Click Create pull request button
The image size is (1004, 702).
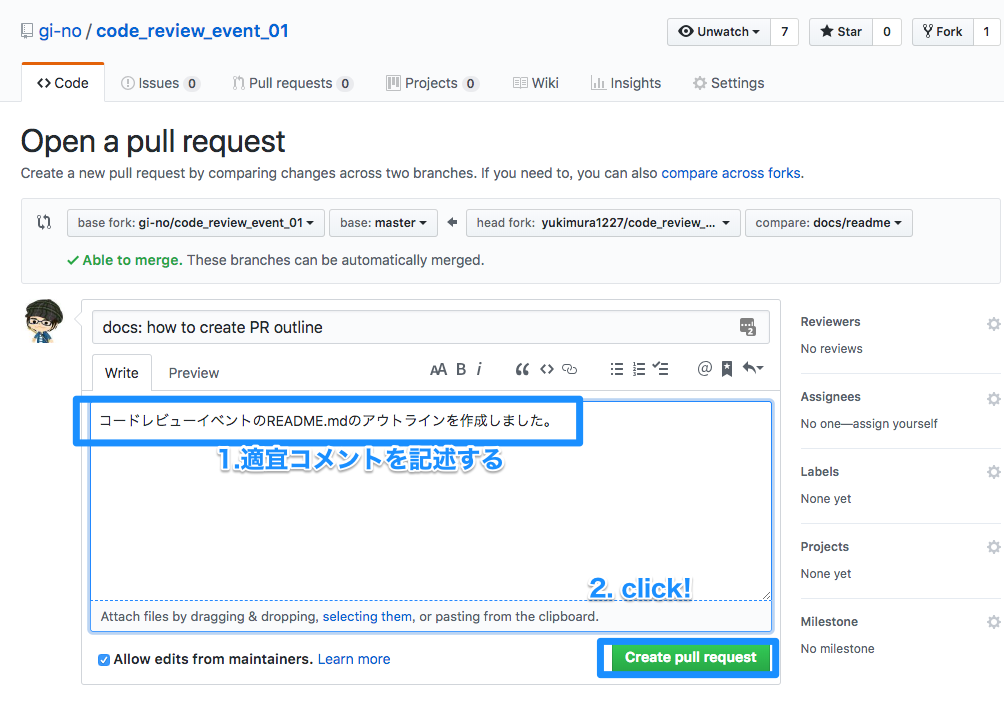click(690, 657)
